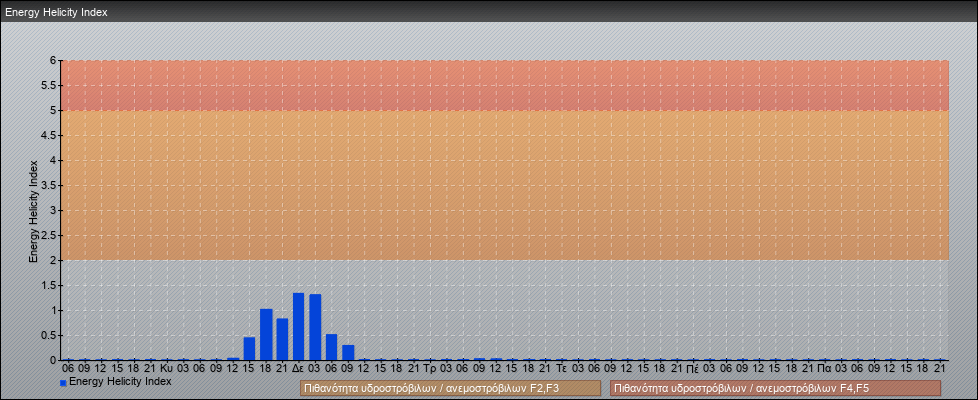The width and height of the screenshot is (978, 400).
Task: Click the blue Energy Helicity Index legend square
Action: tap(63, 383)
